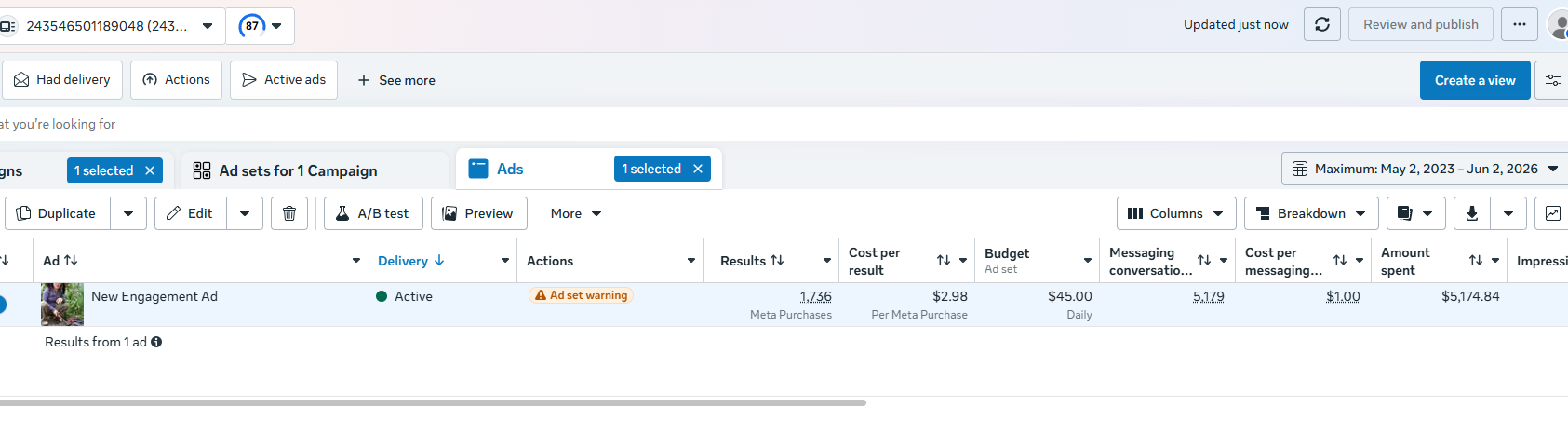
Task: Sort by Cost per result arrows
Action: [x=944, y=261]
